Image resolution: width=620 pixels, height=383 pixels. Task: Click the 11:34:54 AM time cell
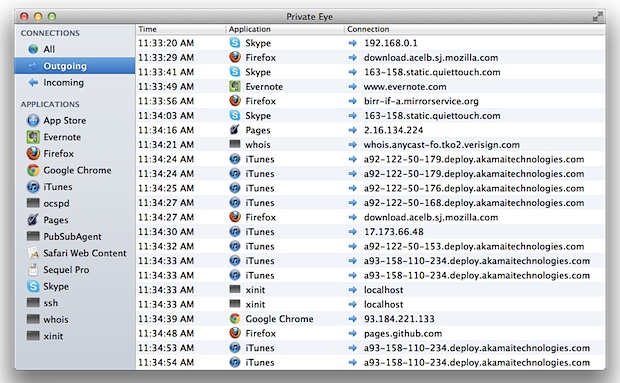(x=166, y=362)
